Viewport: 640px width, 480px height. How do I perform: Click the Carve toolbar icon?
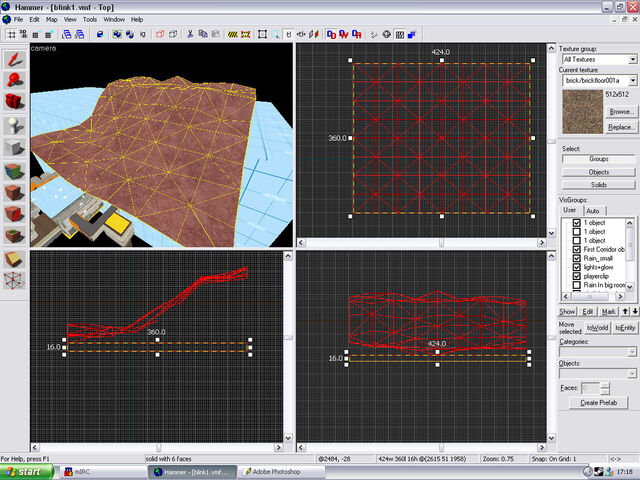(x=100, y=35)
